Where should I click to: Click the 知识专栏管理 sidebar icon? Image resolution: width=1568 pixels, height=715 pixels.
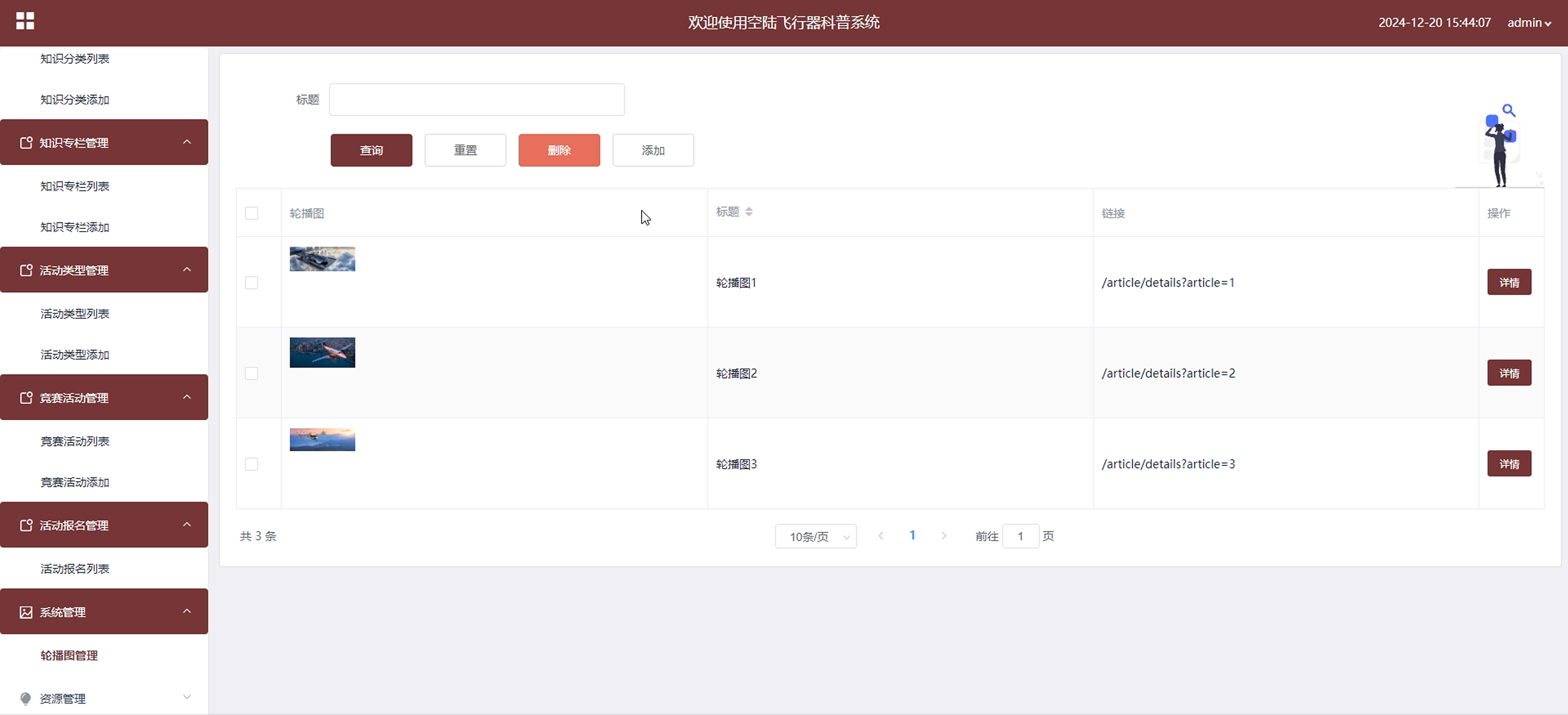(x=26, y=143)
